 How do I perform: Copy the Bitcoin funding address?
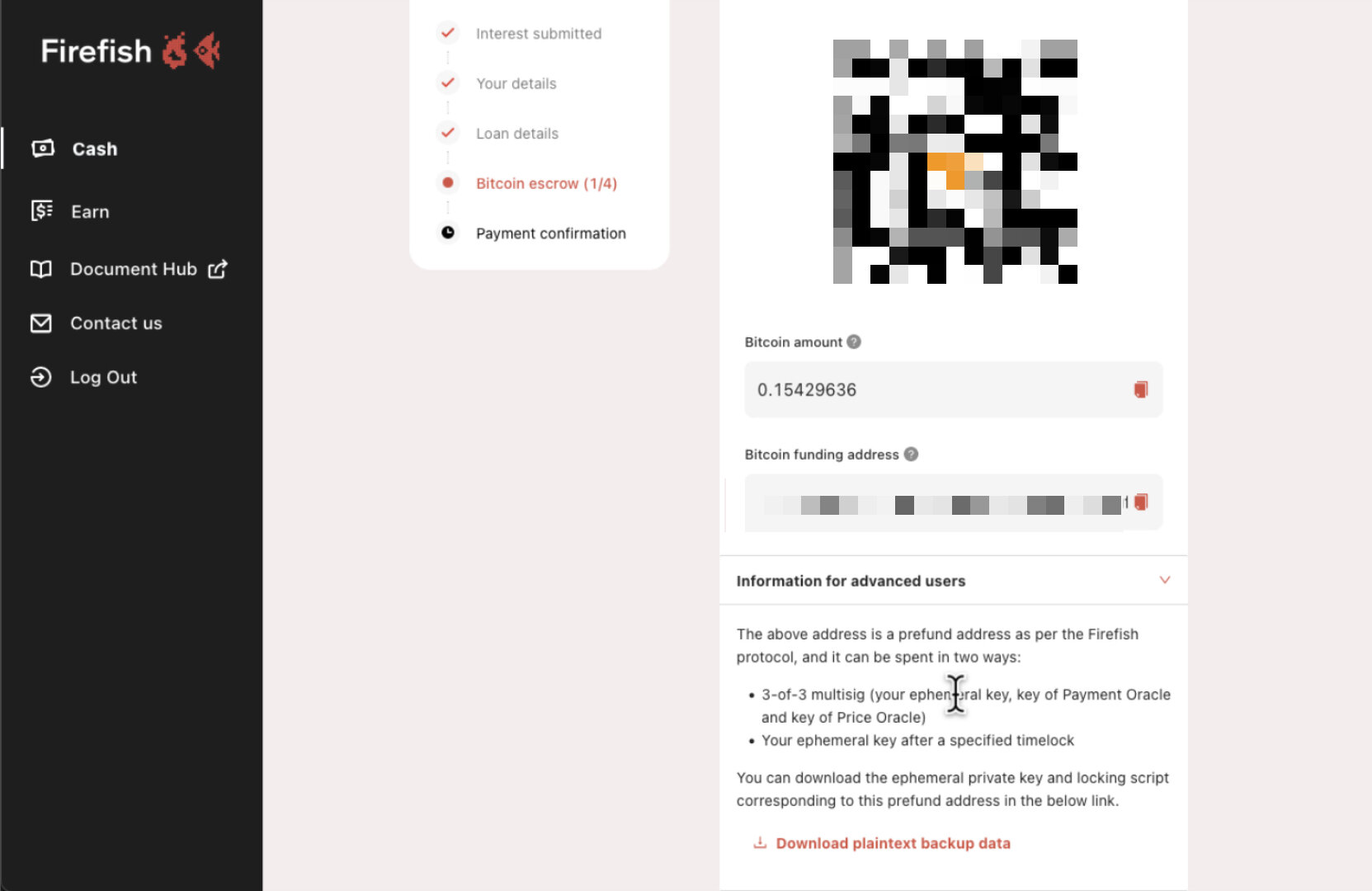pos(1140,502)
